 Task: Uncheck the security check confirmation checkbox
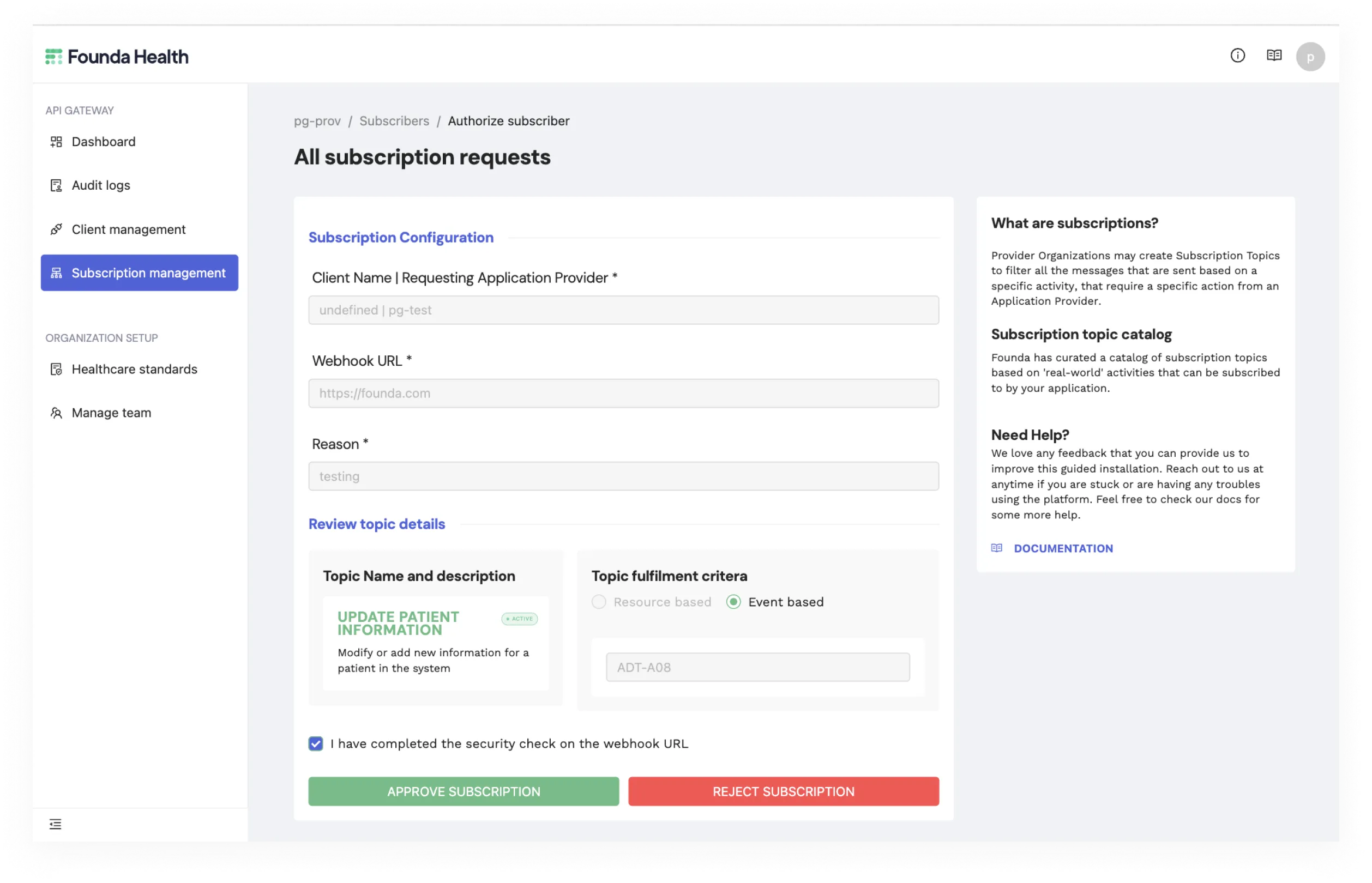click(x=316, y=743)
